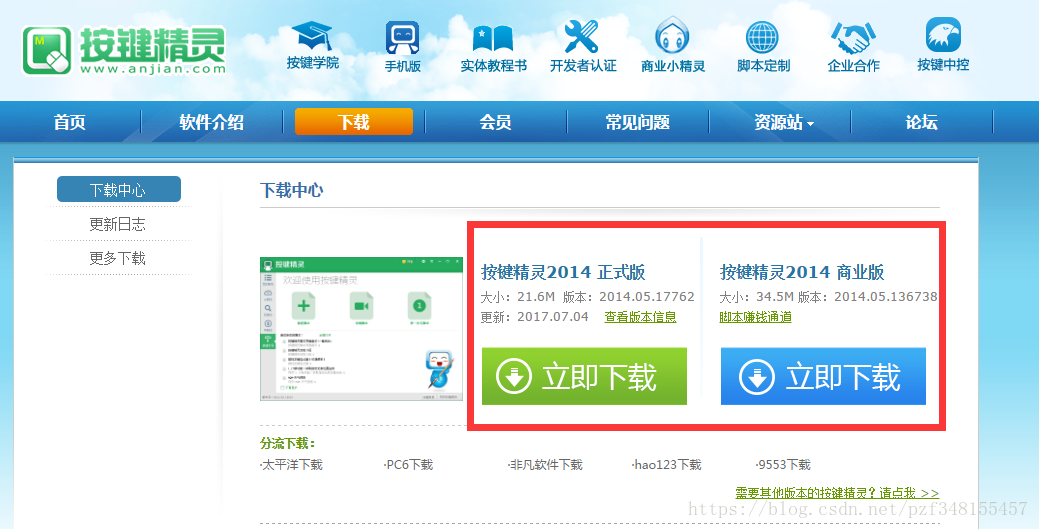Click 版本：2014.05.136738 text
Image resolution: width=1039 pixels, height=529 pixels.
[867, 296]
